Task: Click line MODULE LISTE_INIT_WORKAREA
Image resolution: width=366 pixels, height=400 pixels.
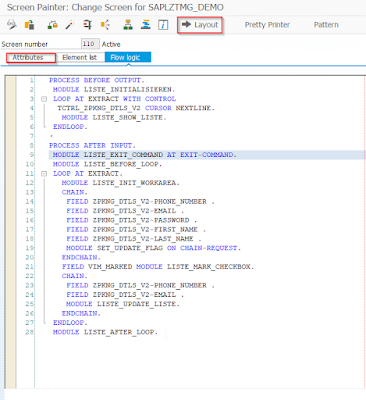Action: pyautogui.click(x=121, y=183)
